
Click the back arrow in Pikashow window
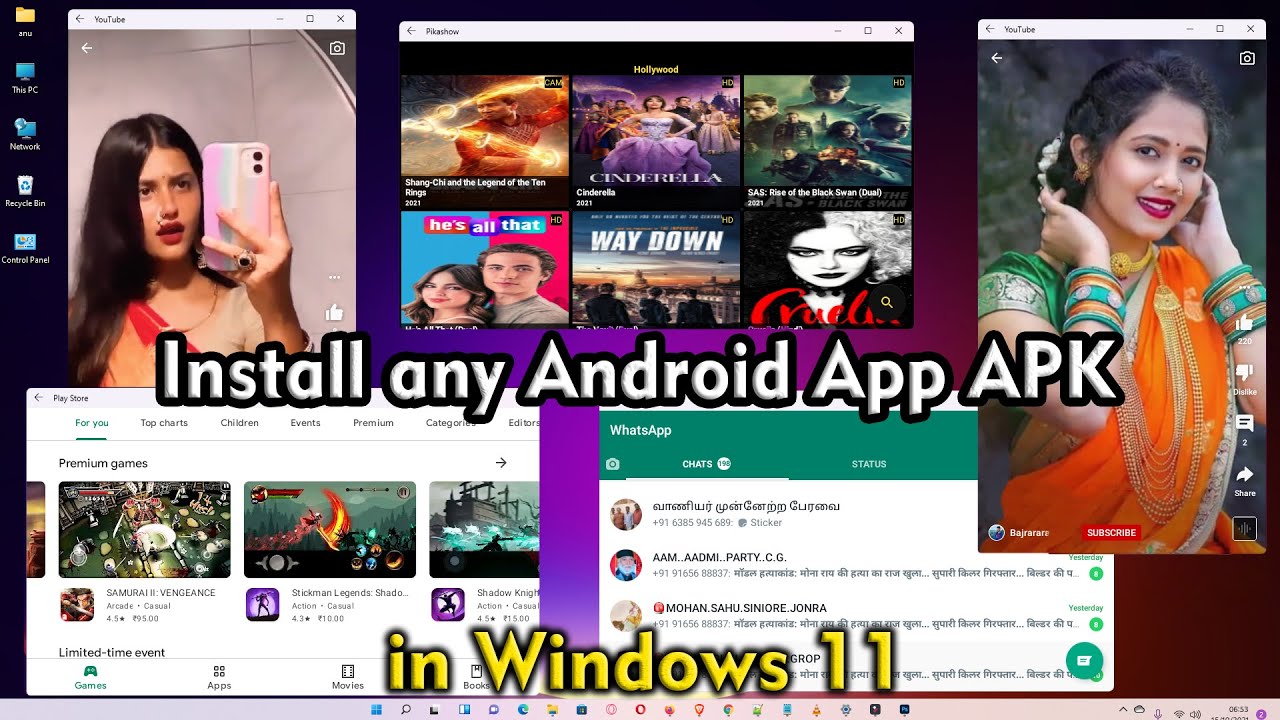[x=411, y=31]
